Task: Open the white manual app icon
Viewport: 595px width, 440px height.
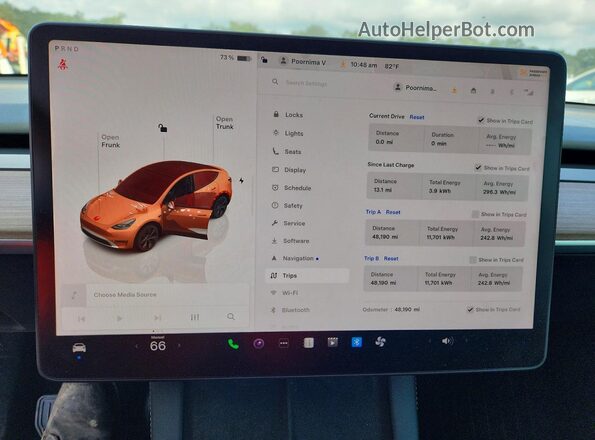Action: pyautogui.click(x=309, y=343)
